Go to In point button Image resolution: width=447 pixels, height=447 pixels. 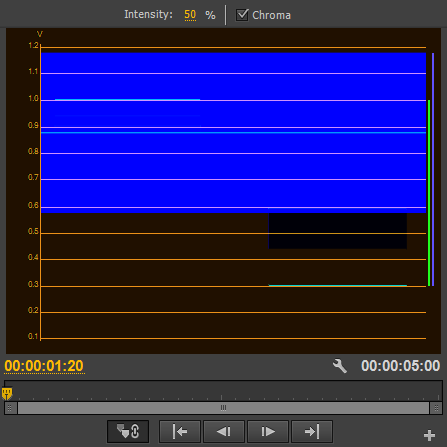coord(180,432)
